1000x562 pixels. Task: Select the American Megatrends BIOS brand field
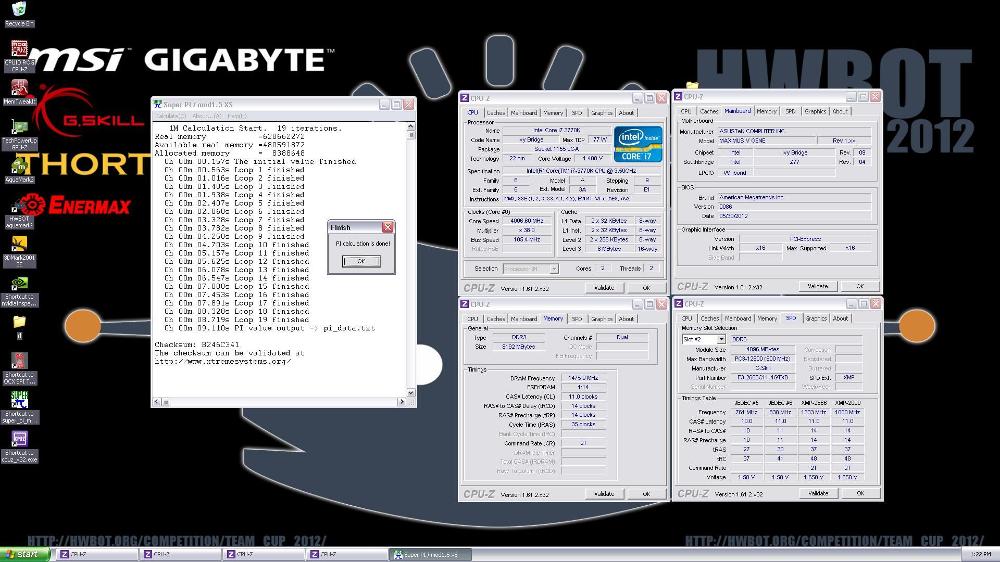pyautogui.click(x=794, y=198)
